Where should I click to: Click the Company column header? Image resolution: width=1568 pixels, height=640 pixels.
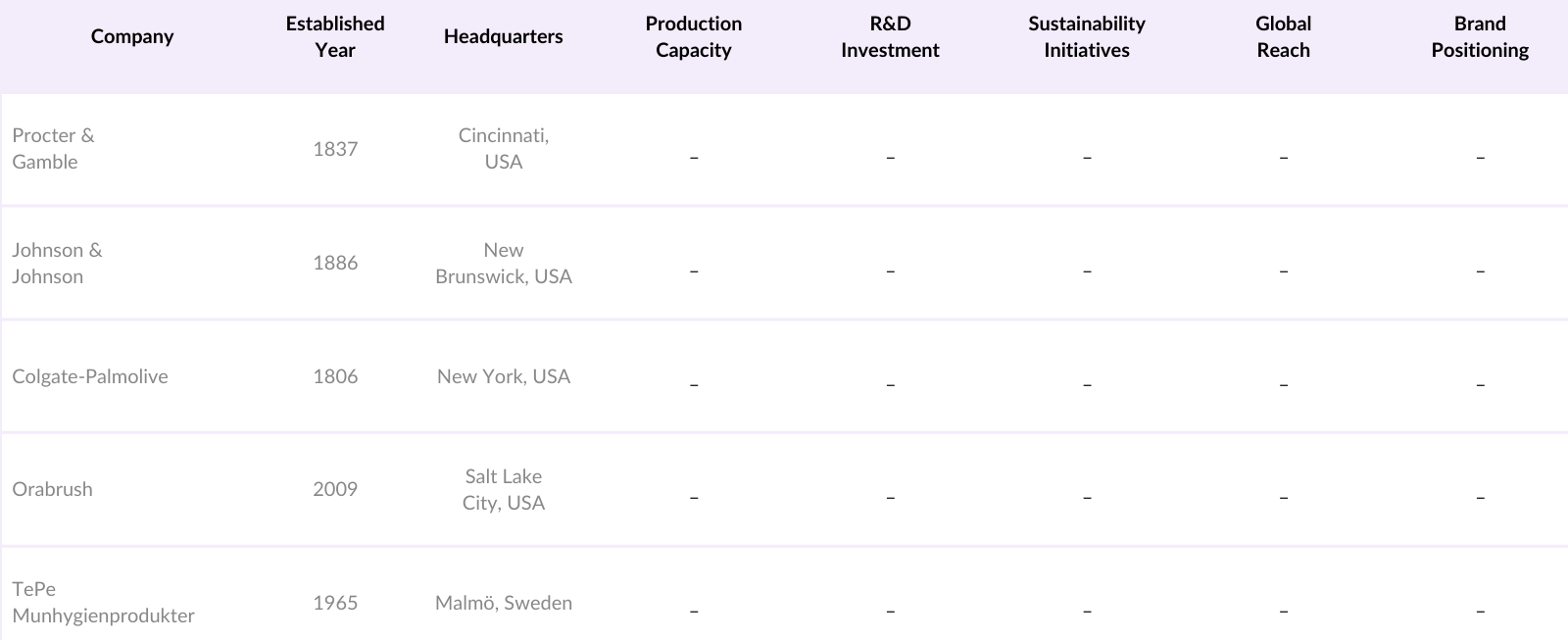(132, 37)
